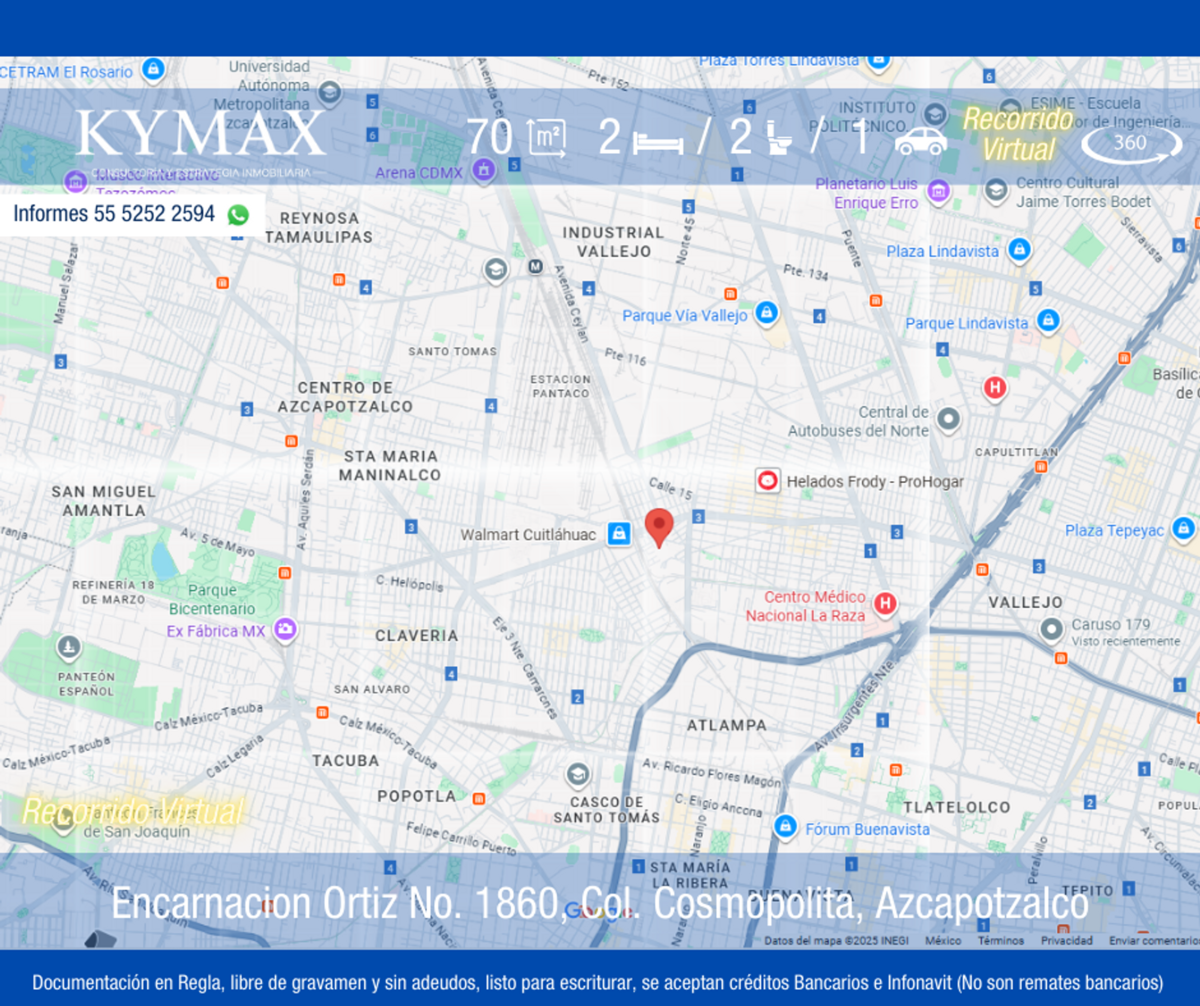The height and width of the screenshot is (1006, 1200).
Task: Click the Calle 15 street label
Action: tap(670, 488)
